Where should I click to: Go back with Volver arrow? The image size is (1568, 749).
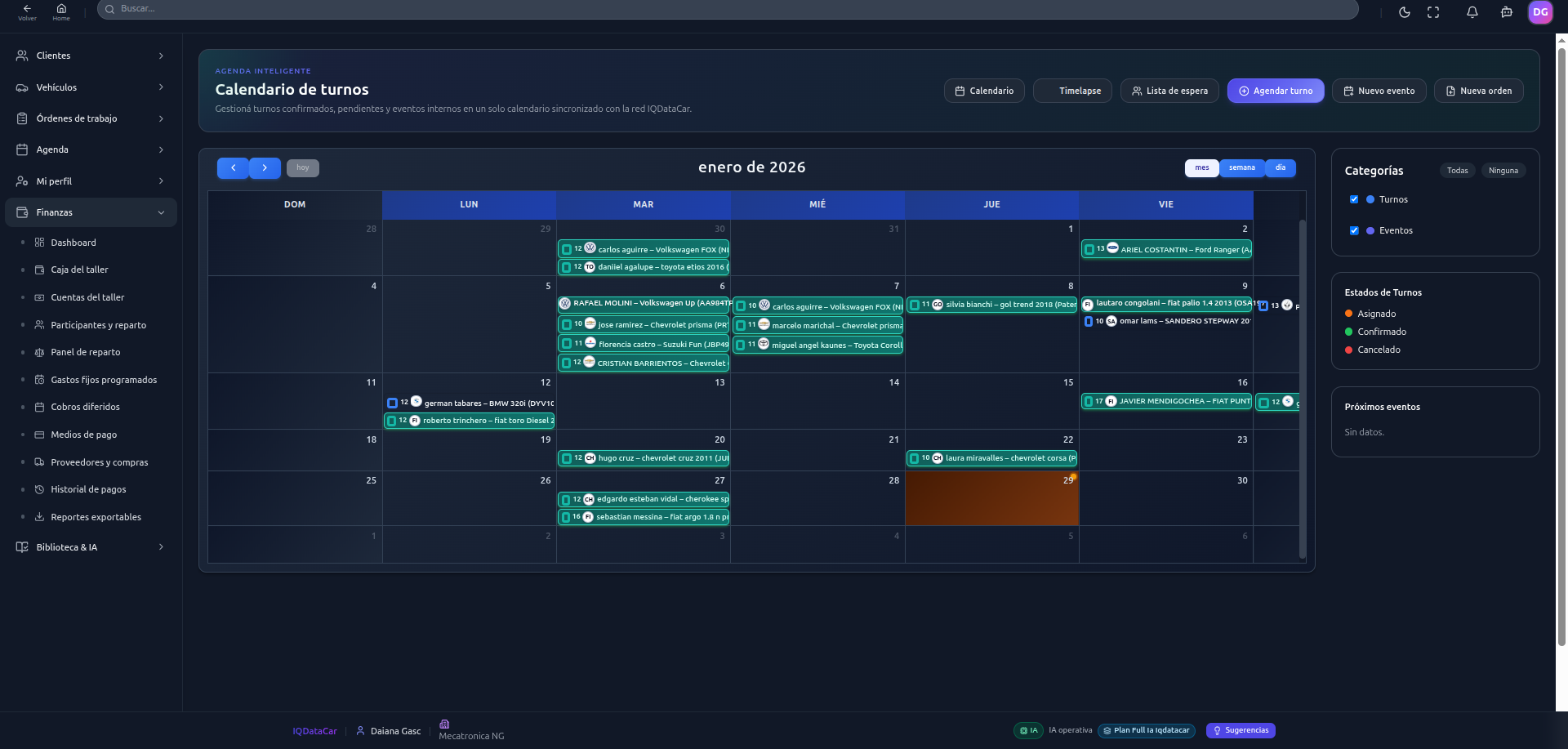[27, 11]
